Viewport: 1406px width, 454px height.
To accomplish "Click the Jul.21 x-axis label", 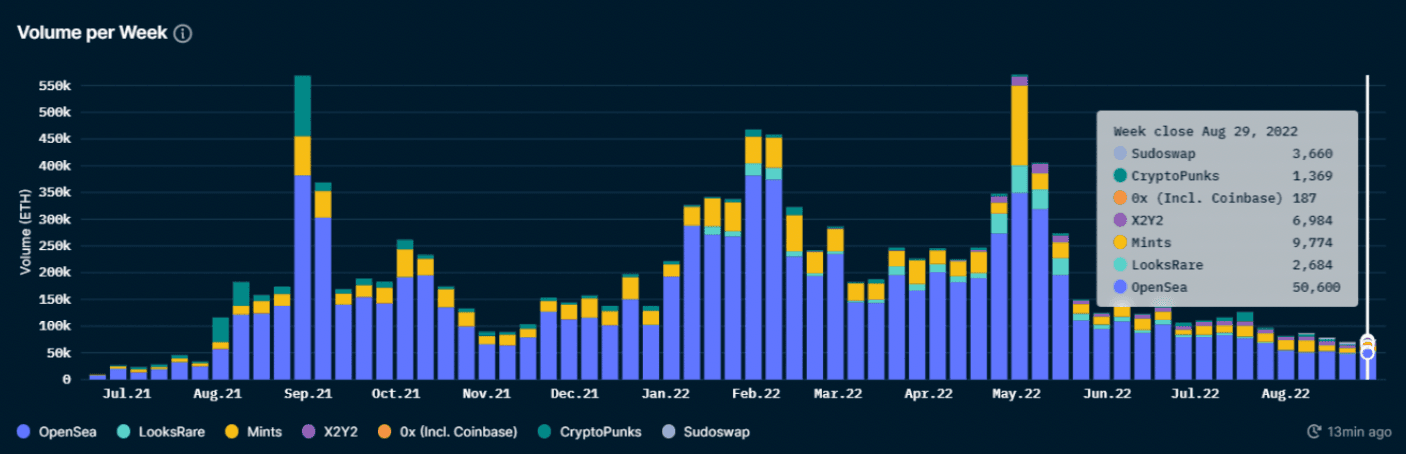I will (x=129, y=394).
